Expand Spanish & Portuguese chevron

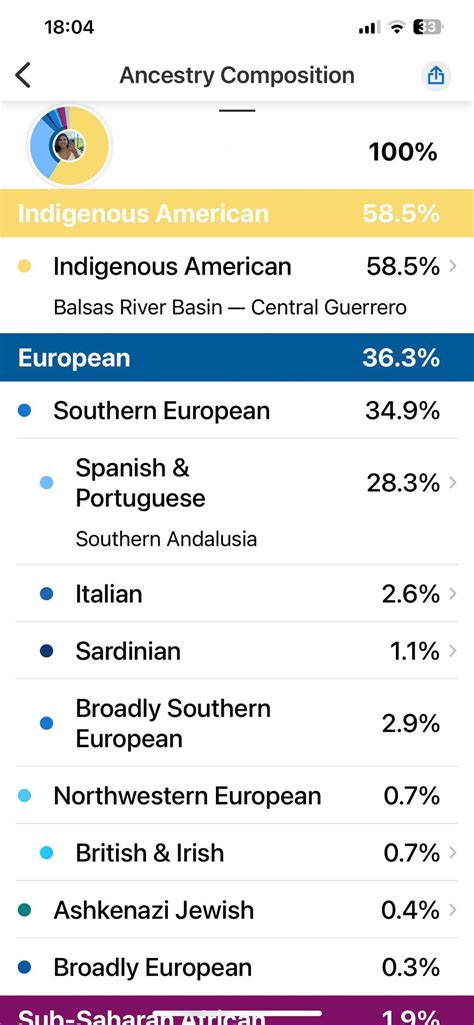452,483
